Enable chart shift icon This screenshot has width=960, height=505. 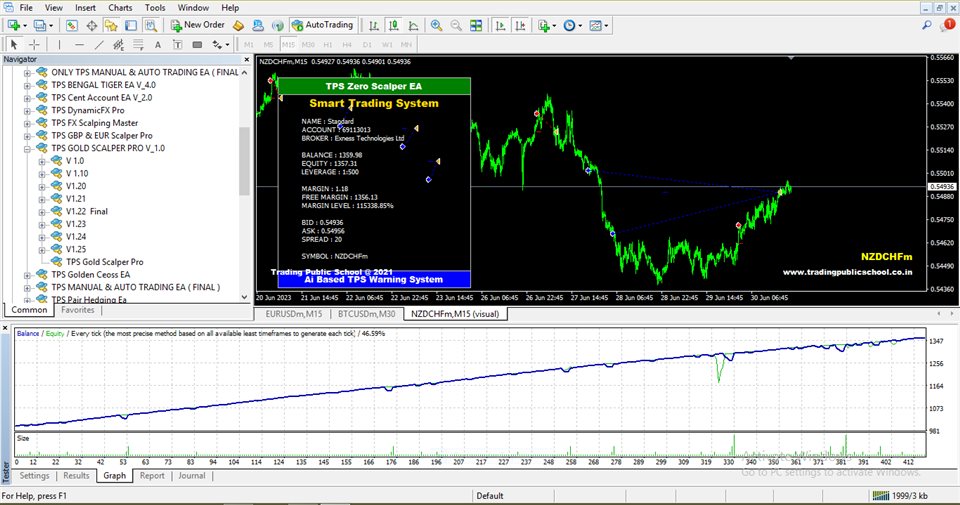[x=520, y=25]
